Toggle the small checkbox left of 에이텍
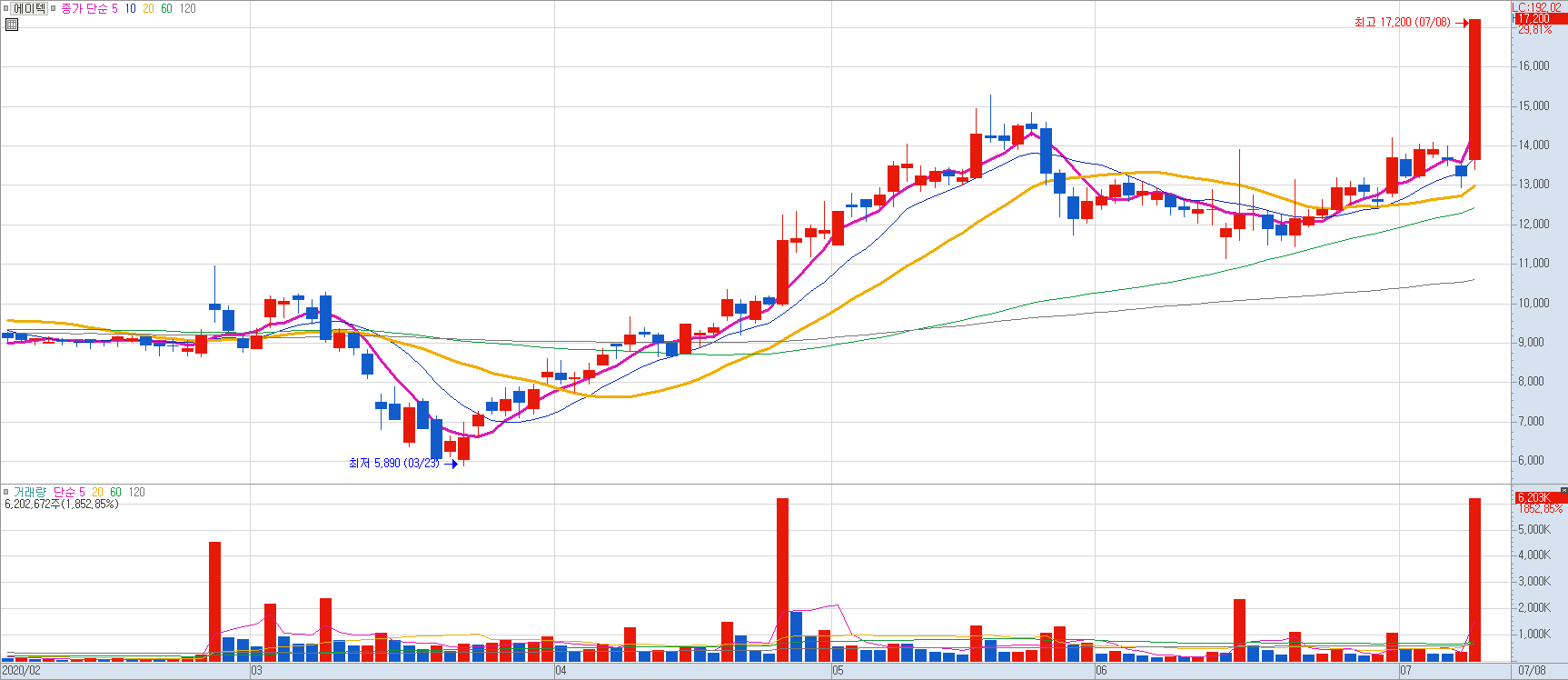1568x680 pixels. (x=6, y=8)
